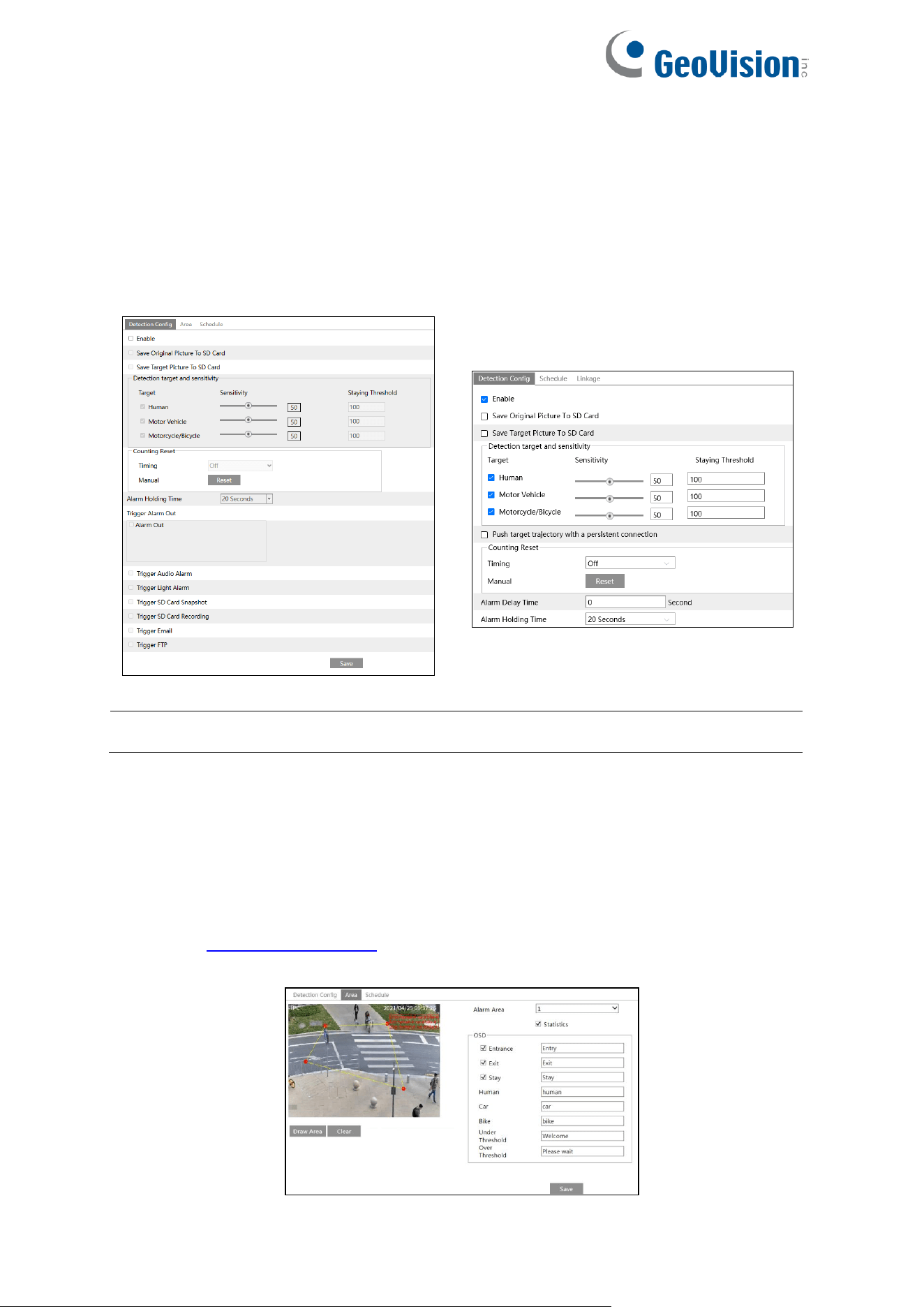The height and width of the screenshot is (1307, 924).
Task: Open Alarm Holding Time dropdown below Alarm Delay Time
Action: click(630, 619)
